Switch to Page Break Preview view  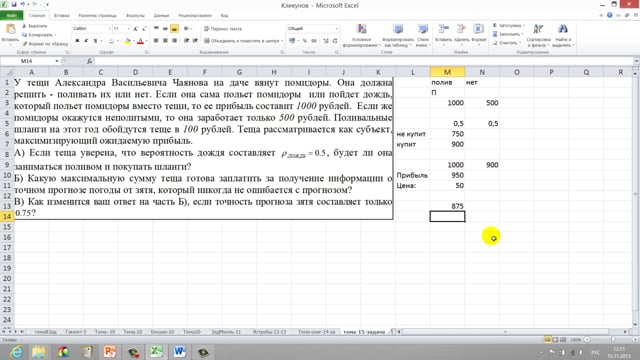pyautogui.click(x=563, y=340)
